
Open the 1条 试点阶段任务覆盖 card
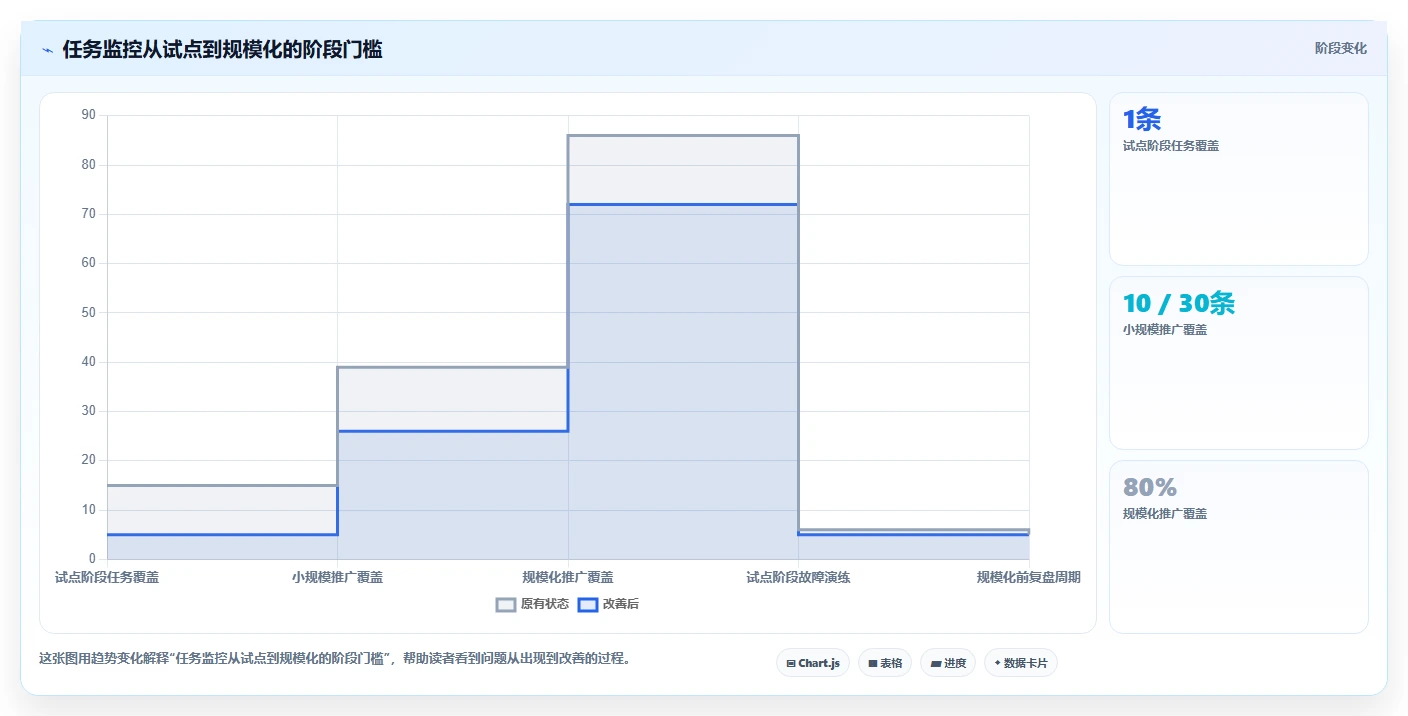pos(1238,179)
